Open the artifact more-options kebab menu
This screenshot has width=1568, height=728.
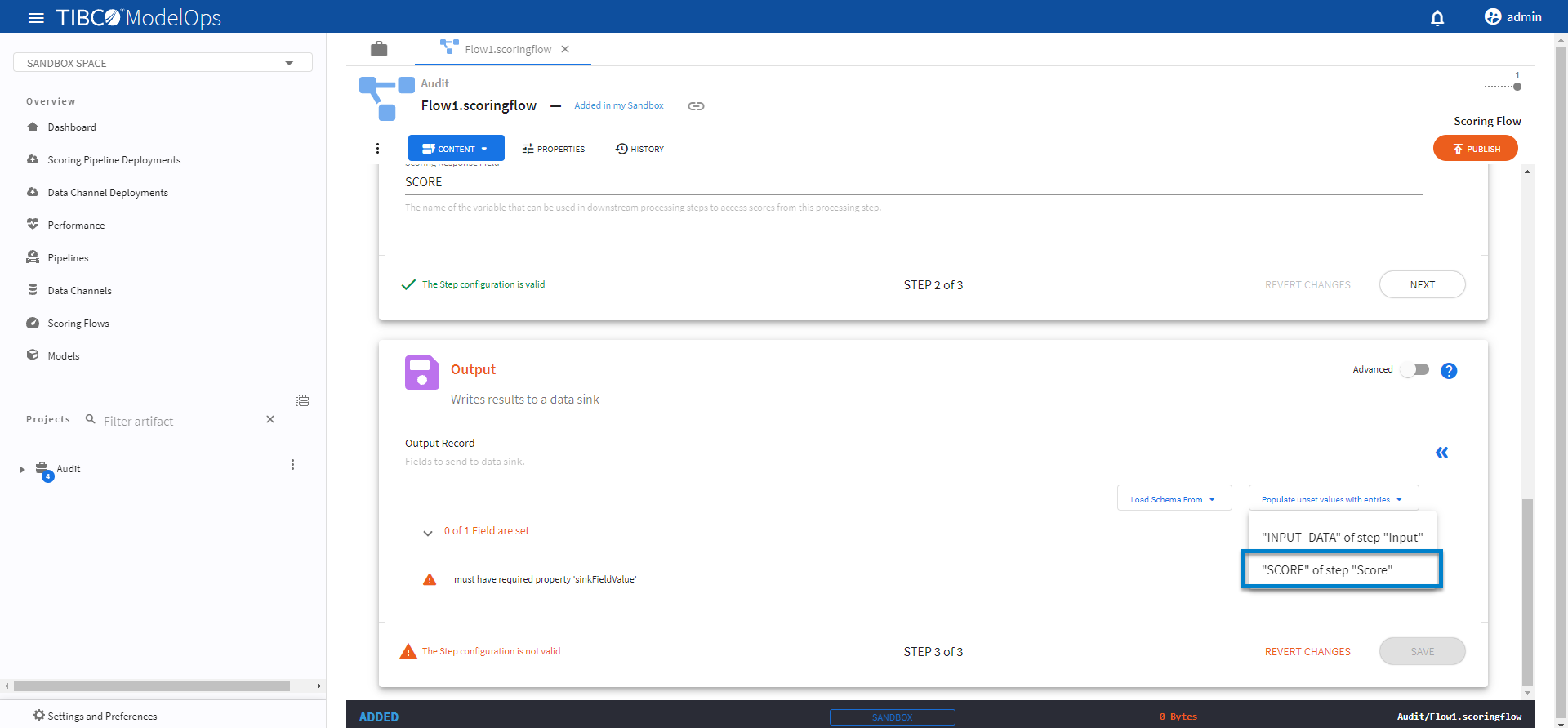tap(377, 148)
